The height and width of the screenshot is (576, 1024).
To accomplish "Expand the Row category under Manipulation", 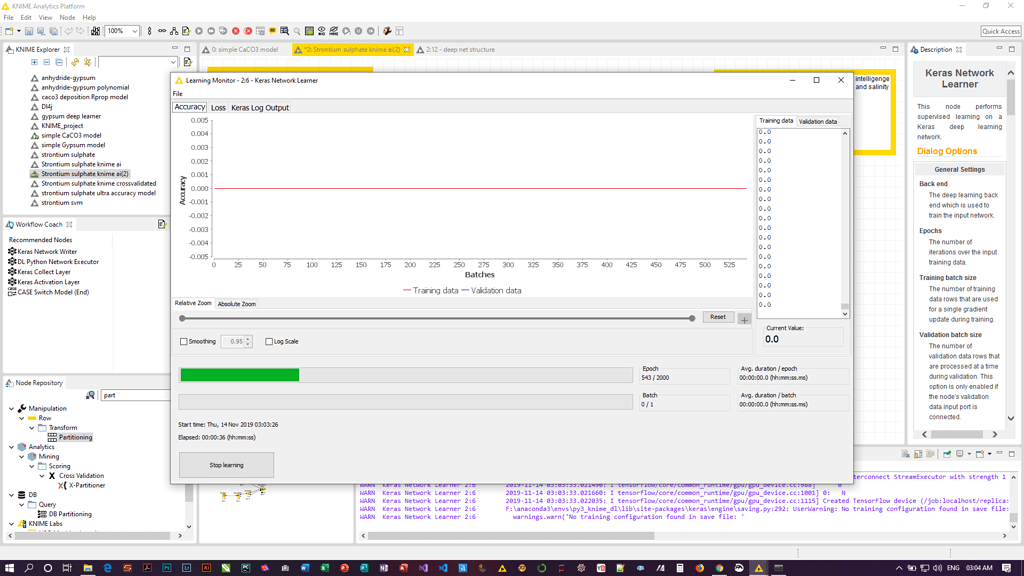I will pyautogui.click(x=20, y=418).
